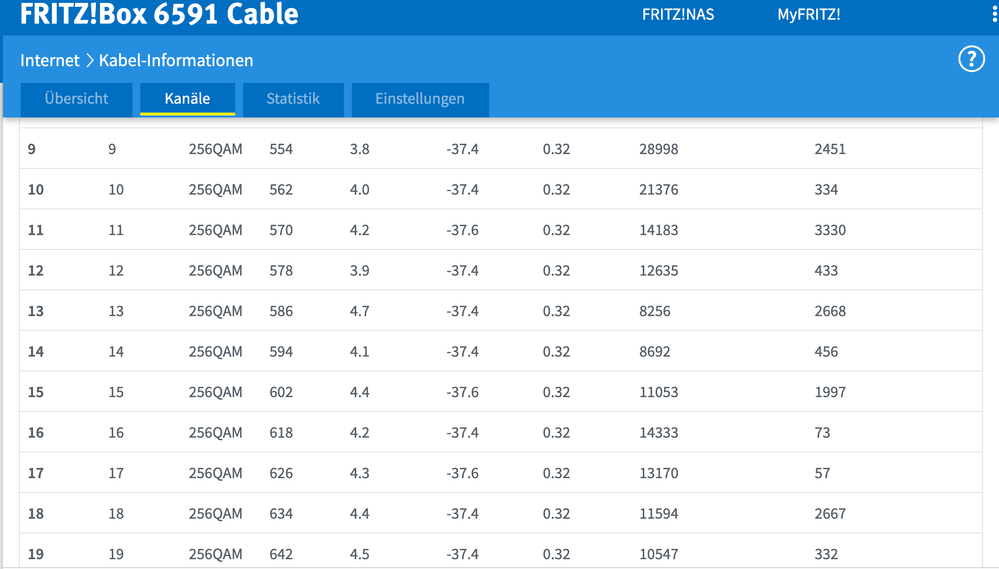Viewport: 999px width, 569px height.
Task: Go to the Einstellungen tab
Action: [x=420, y=99]
